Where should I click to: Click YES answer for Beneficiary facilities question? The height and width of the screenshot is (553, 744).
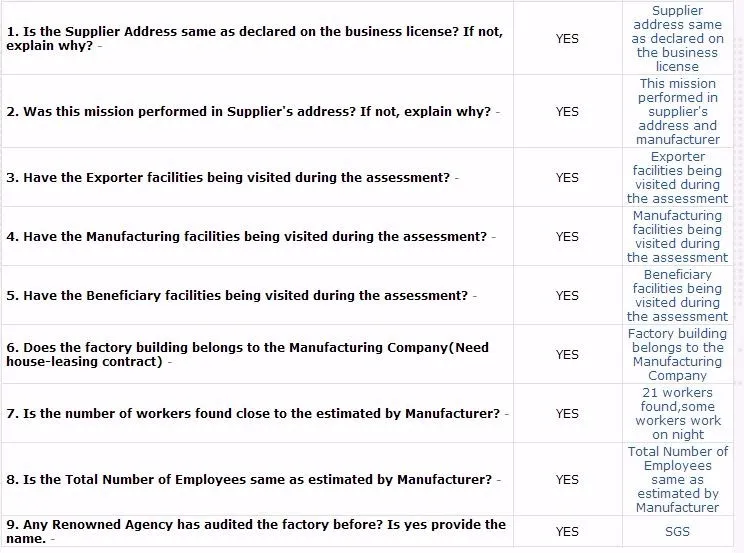pyautogui.click(x=567, y=295)
